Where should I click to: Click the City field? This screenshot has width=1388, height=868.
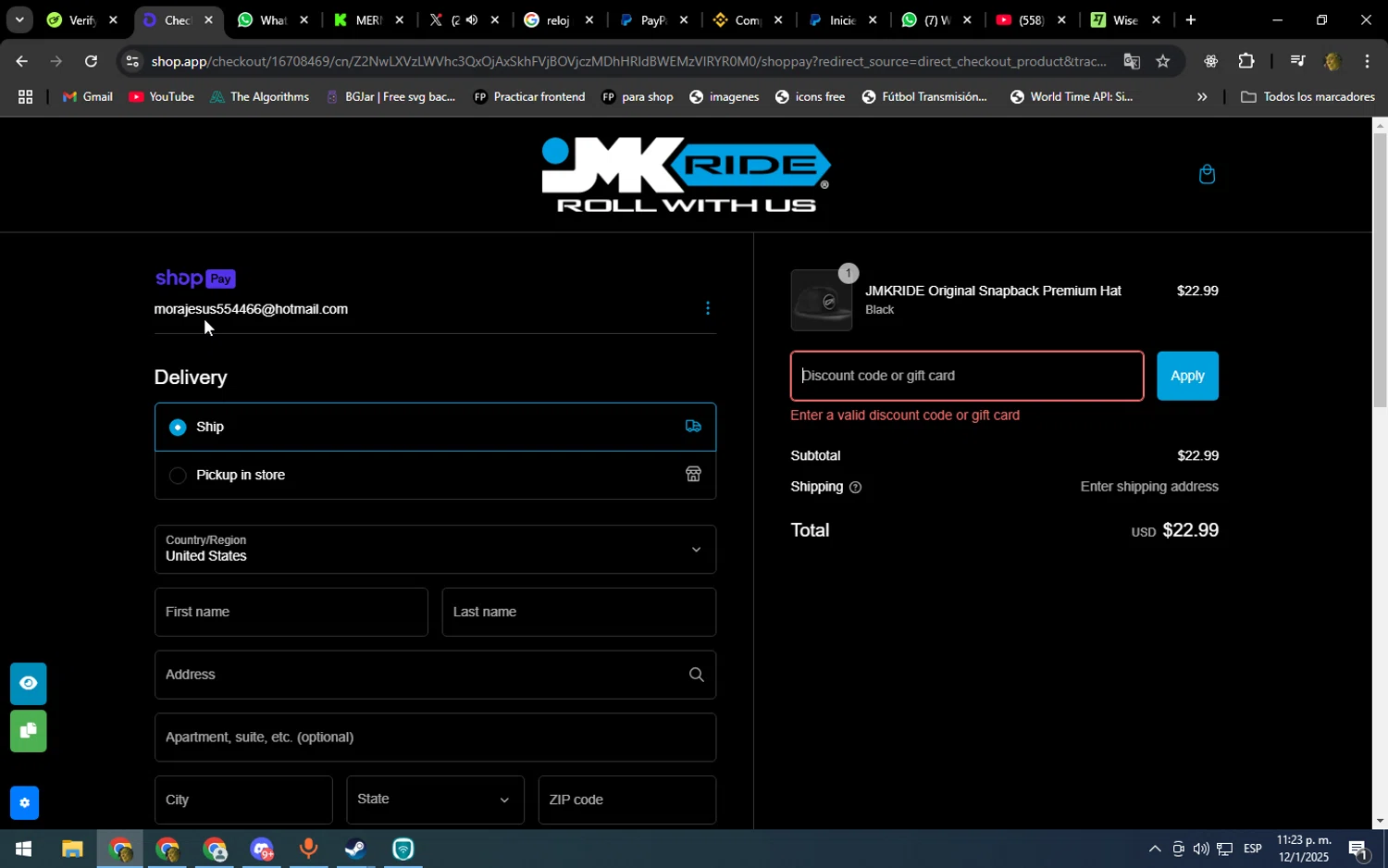click(x=243, y=800)
